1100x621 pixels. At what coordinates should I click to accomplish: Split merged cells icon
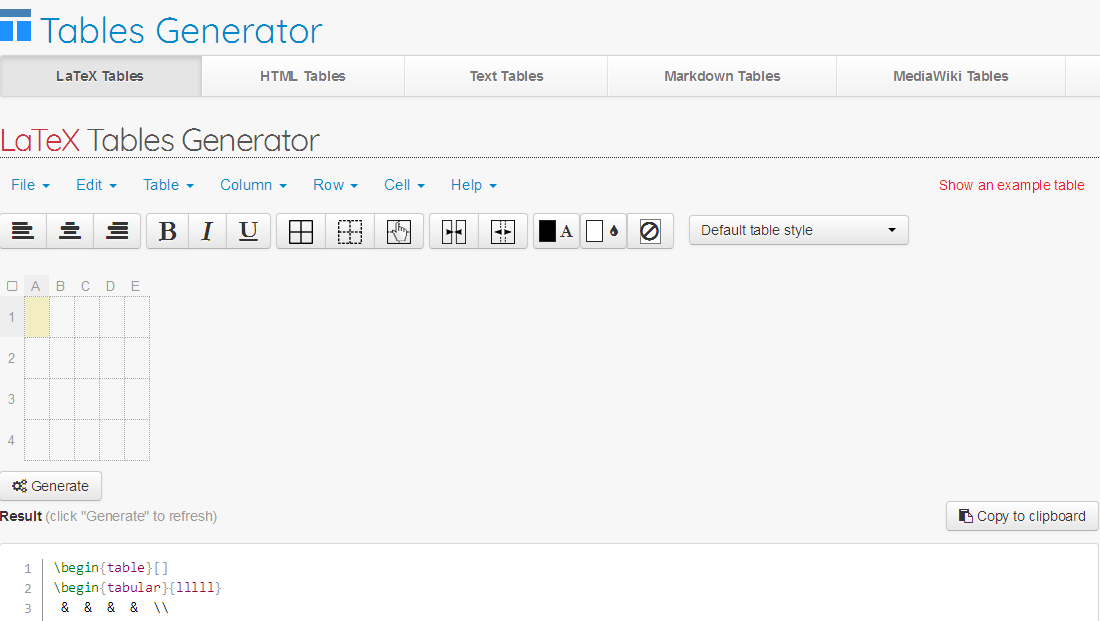click(502, 231)
